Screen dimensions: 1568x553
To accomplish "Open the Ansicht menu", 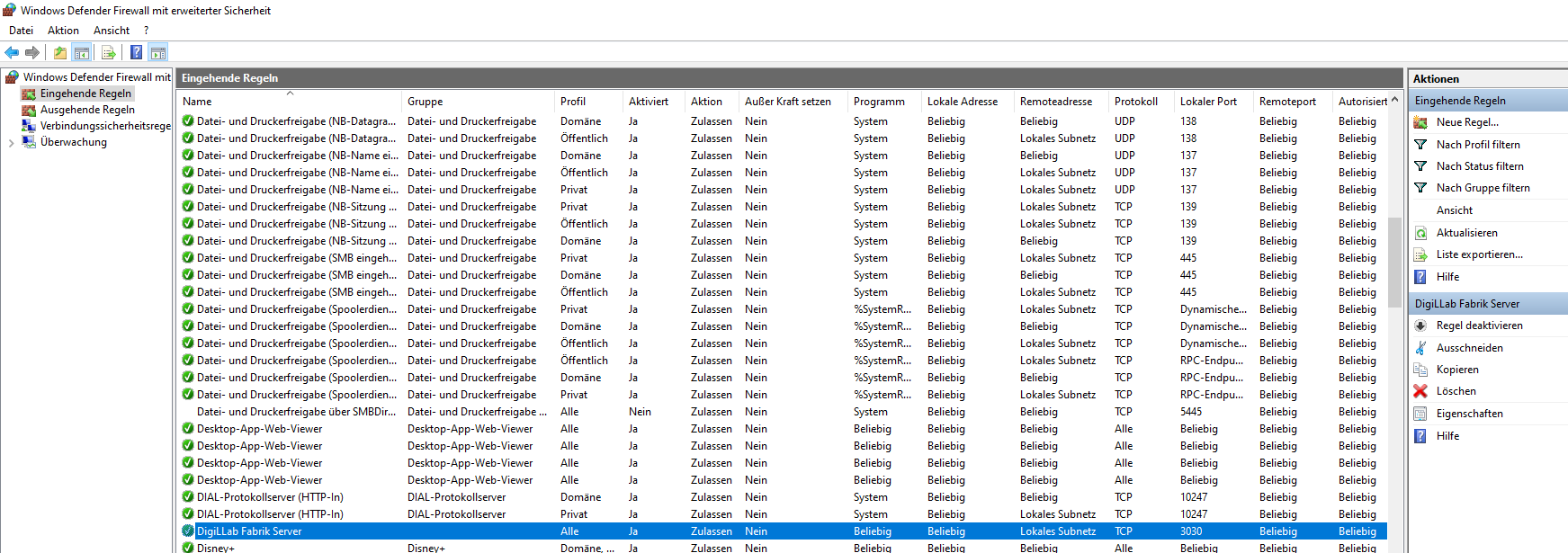I will tap(112, 31).
